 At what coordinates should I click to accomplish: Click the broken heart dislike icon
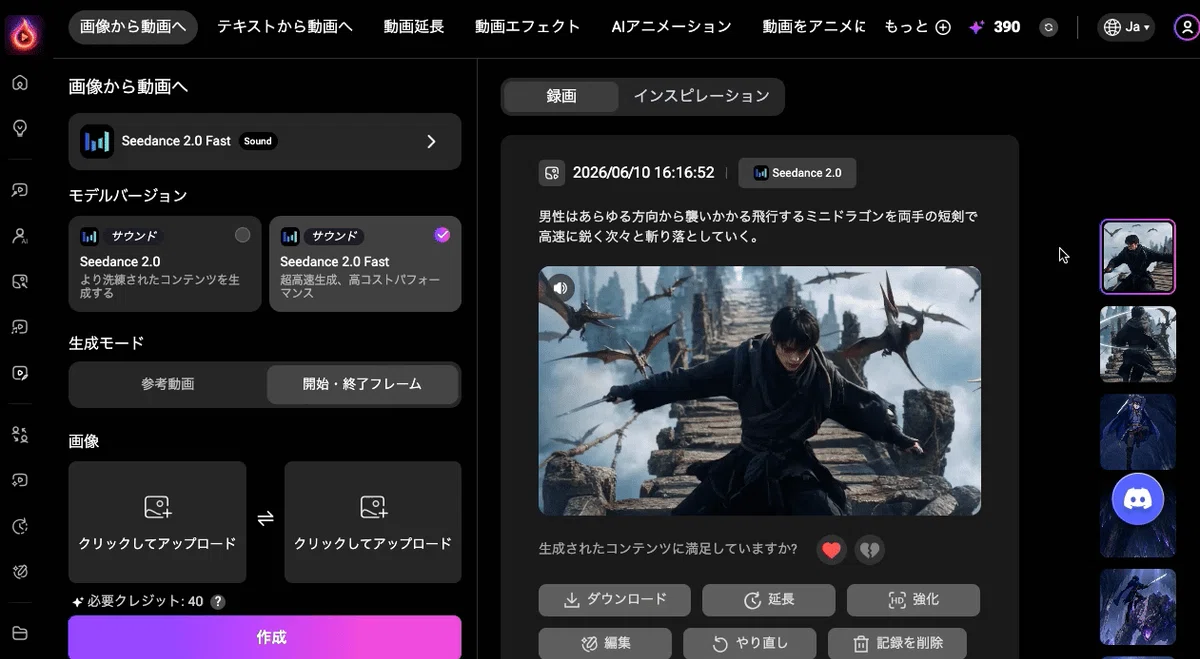coord(870,549)
